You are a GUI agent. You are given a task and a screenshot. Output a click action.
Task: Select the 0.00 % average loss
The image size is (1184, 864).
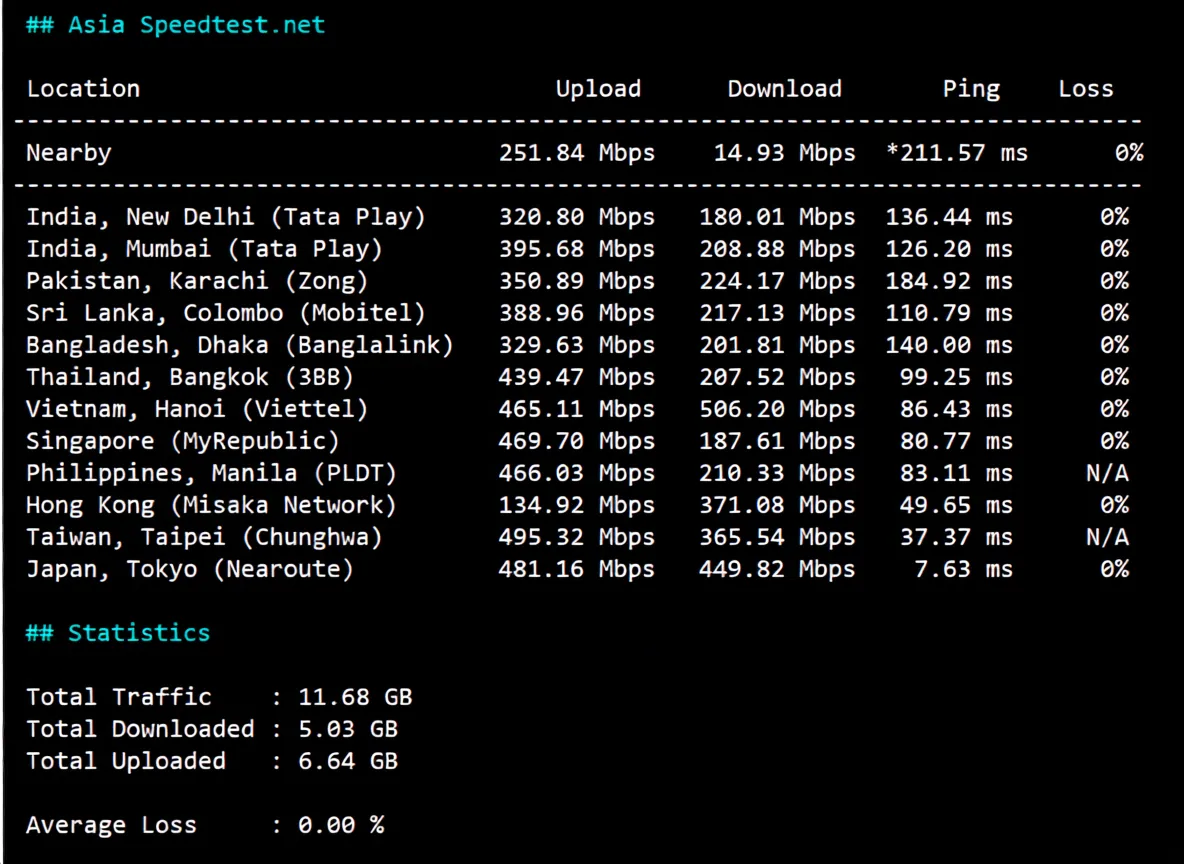coord(341,825)
